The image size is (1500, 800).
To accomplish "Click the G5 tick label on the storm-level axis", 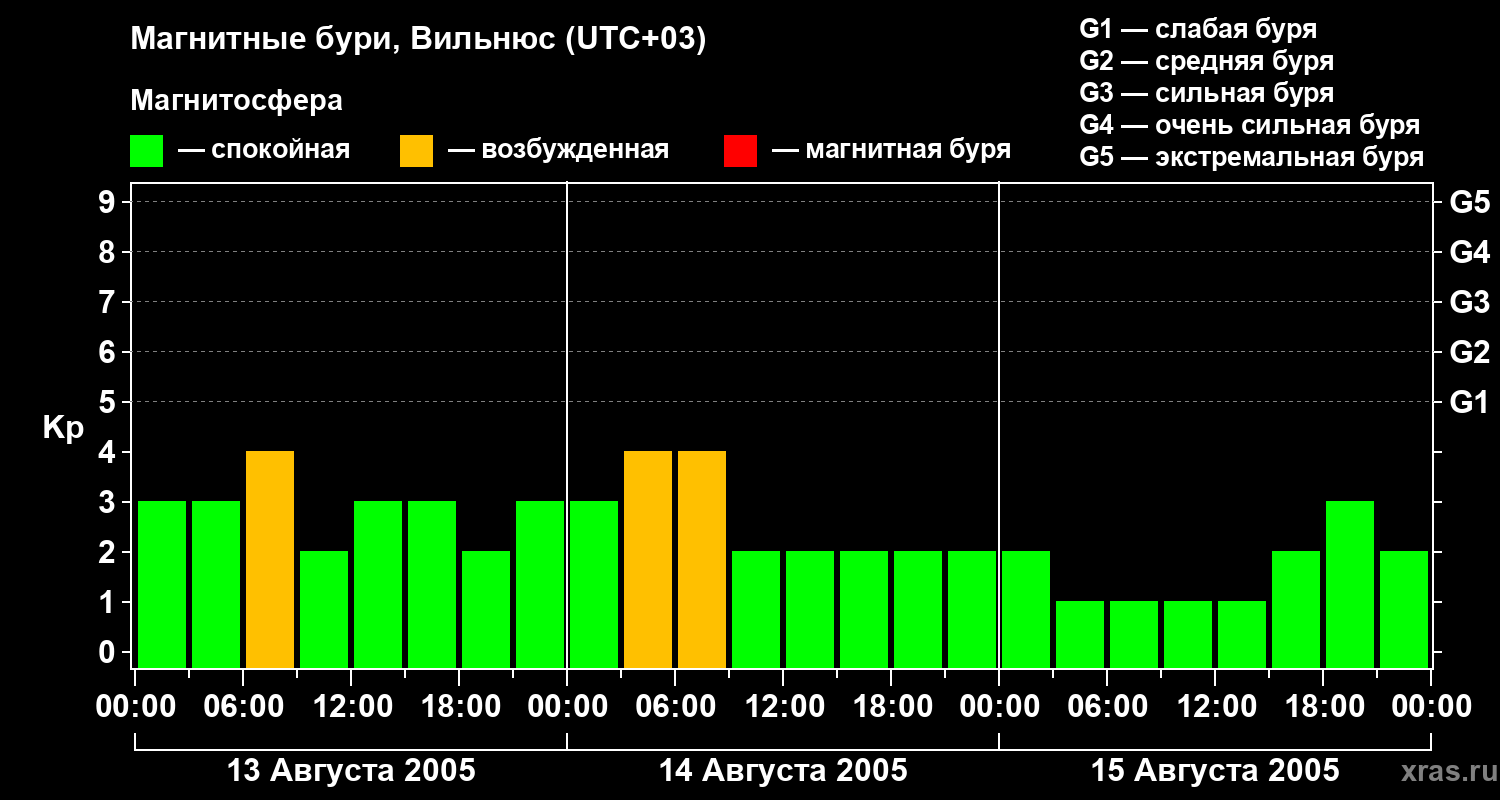I will tap(1469, 202).
